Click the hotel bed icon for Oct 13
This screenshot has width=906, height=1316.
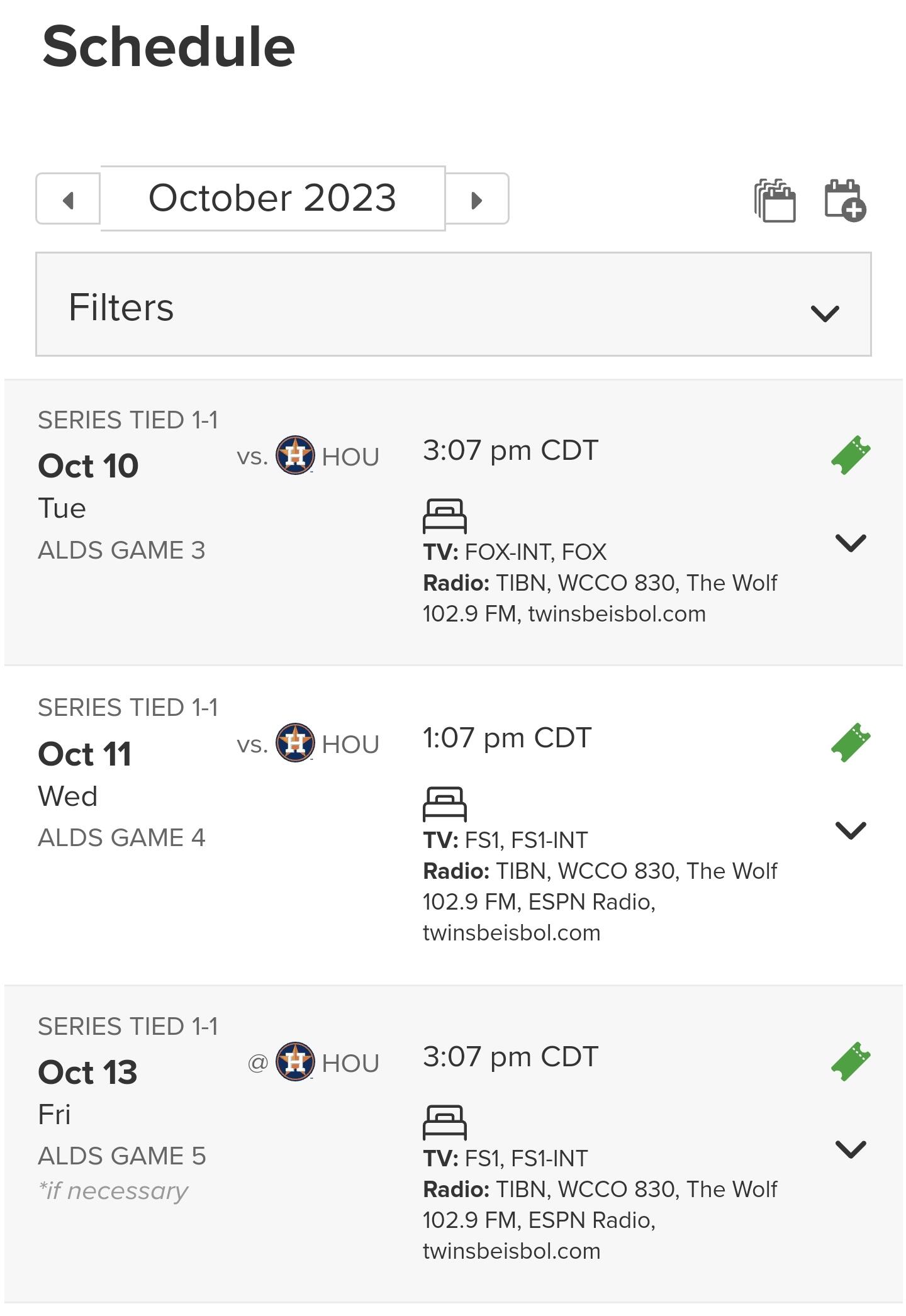pyautogui.click(x=445, y=1122)
